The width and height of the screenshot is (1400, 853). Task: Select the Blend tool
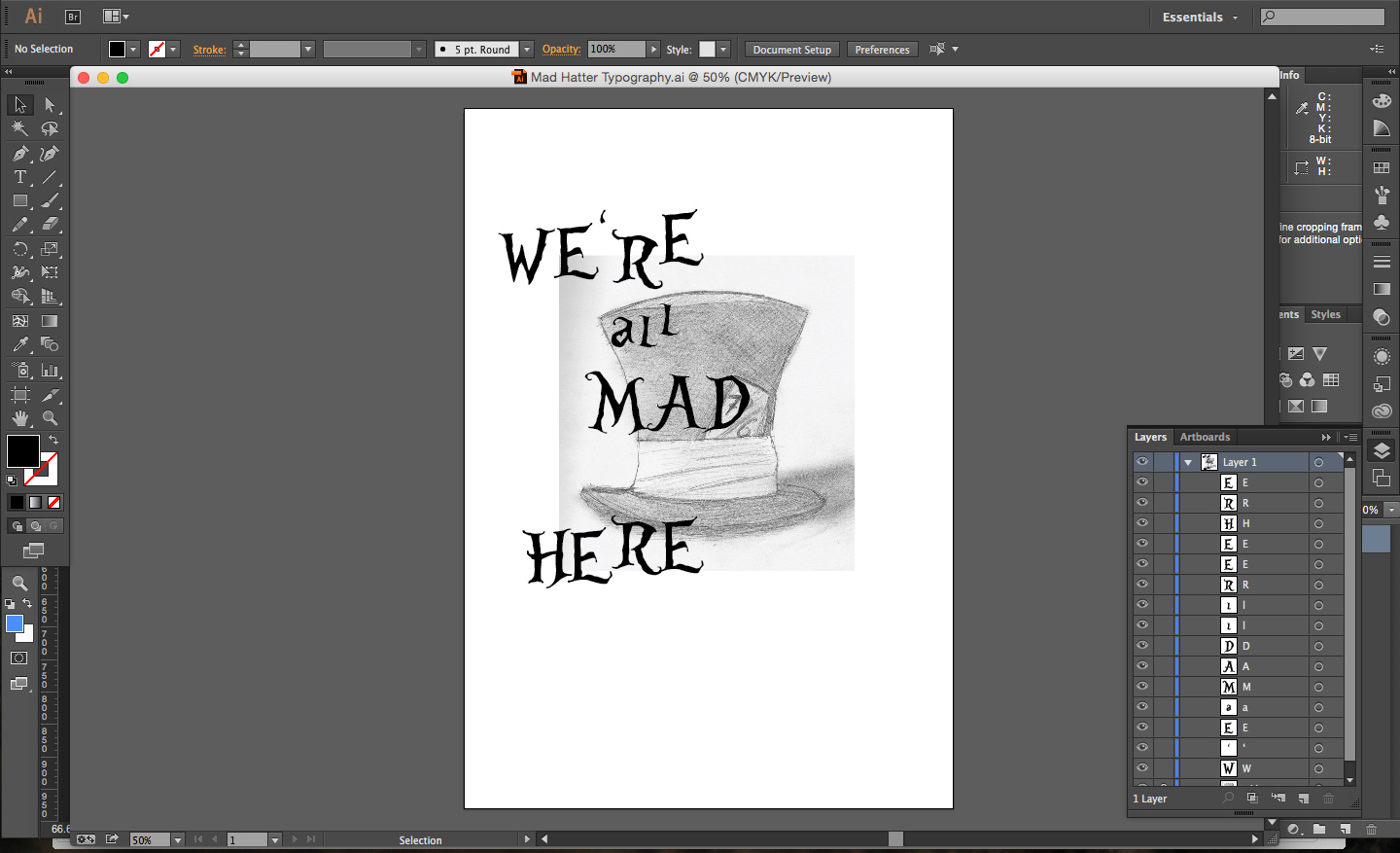pyautogui.click(x=50, y=344)
